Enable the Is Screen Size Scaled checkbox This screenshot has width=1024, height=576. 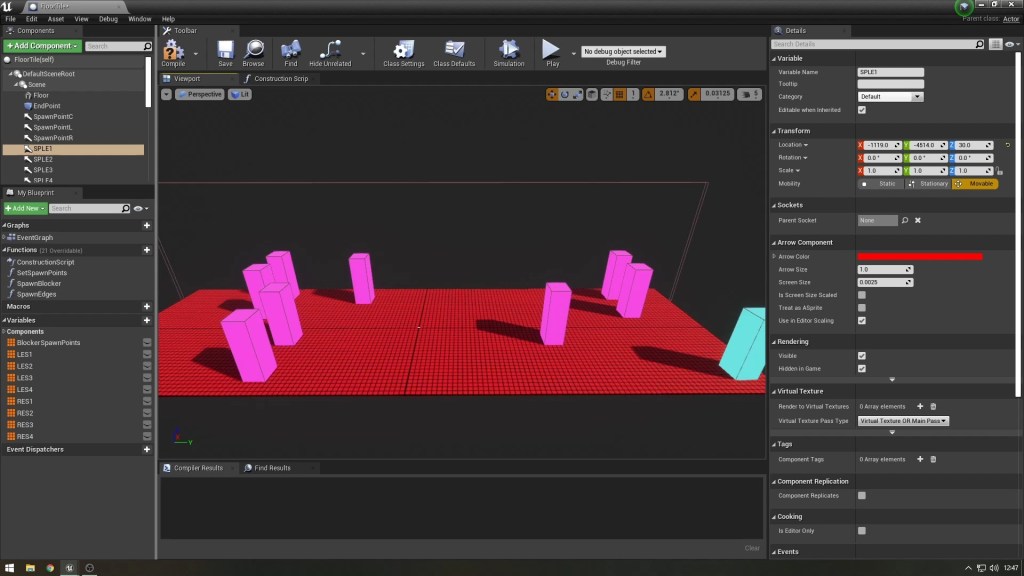pyautogui.click(x=862, y=295)
